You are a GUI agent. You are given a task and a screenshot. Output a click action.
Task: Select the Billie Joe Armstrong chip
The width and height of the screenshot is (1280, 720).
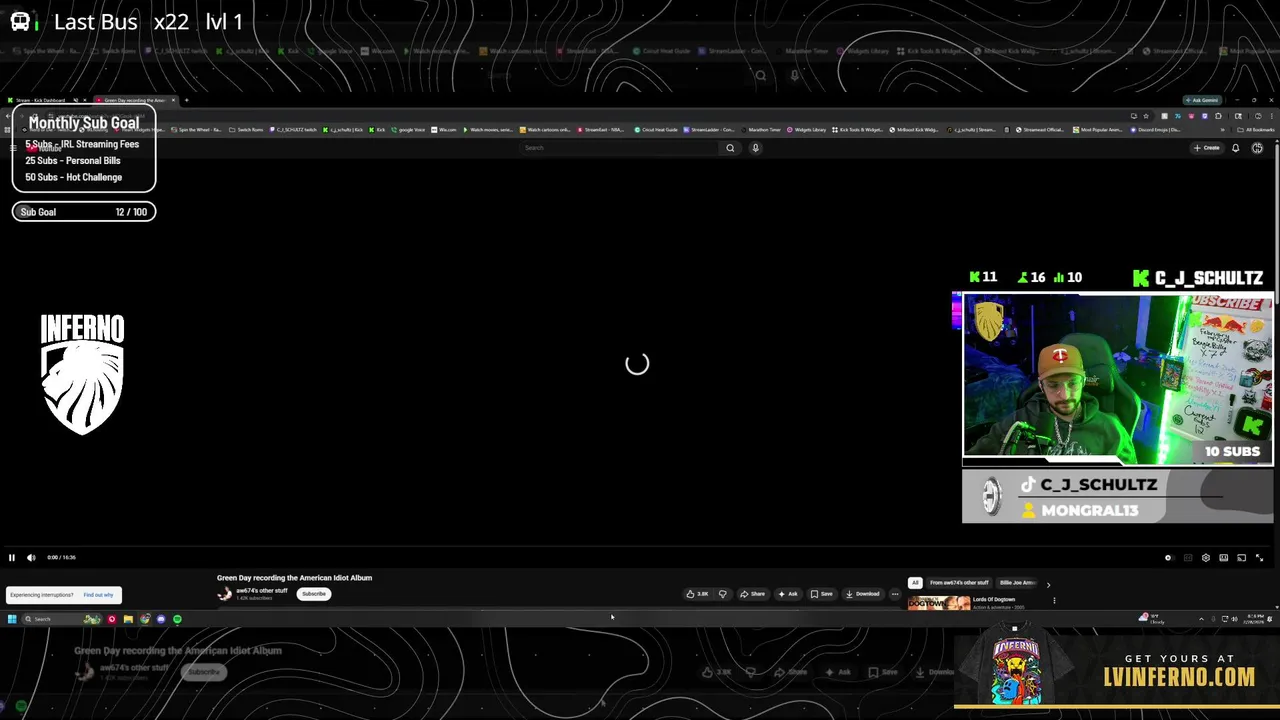[x=1017, y=583]
